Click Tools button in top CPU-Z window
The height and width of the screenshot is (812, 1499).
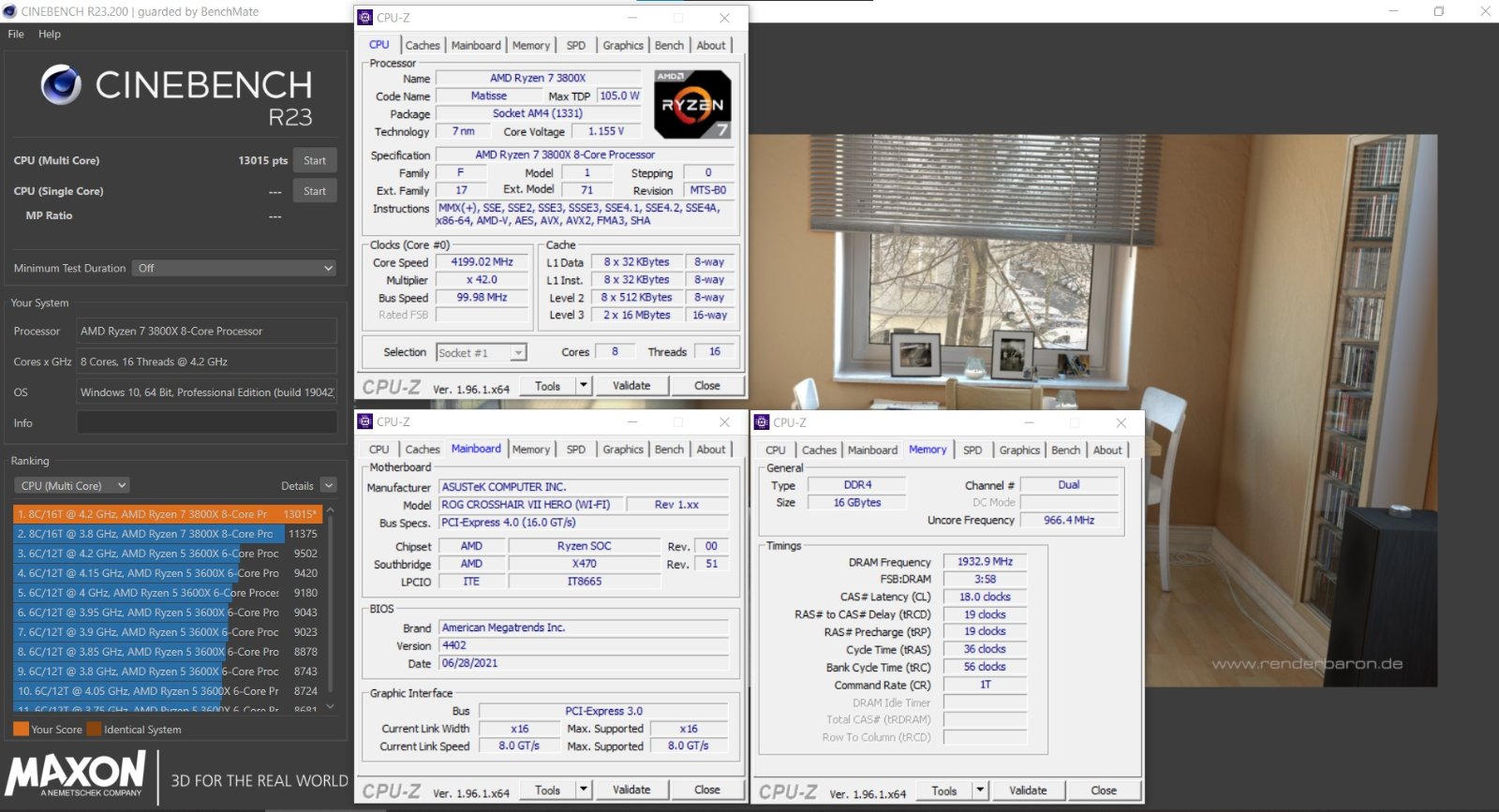[x=547, y=386]
